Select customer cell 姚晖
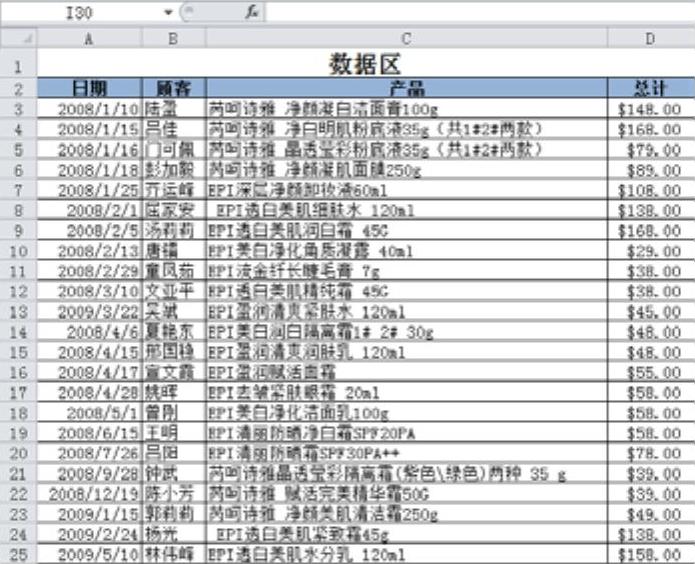Viewport: 695px width, 564px height. [174, 392]
